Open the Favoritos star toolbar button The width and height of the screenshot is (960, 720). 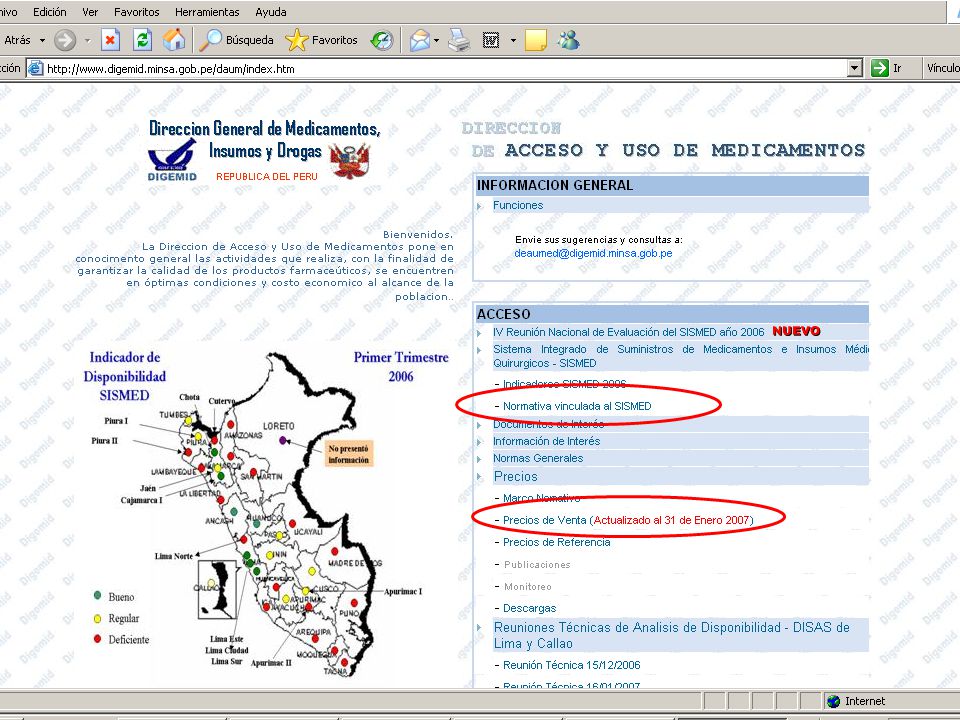[x=321, y=40]
